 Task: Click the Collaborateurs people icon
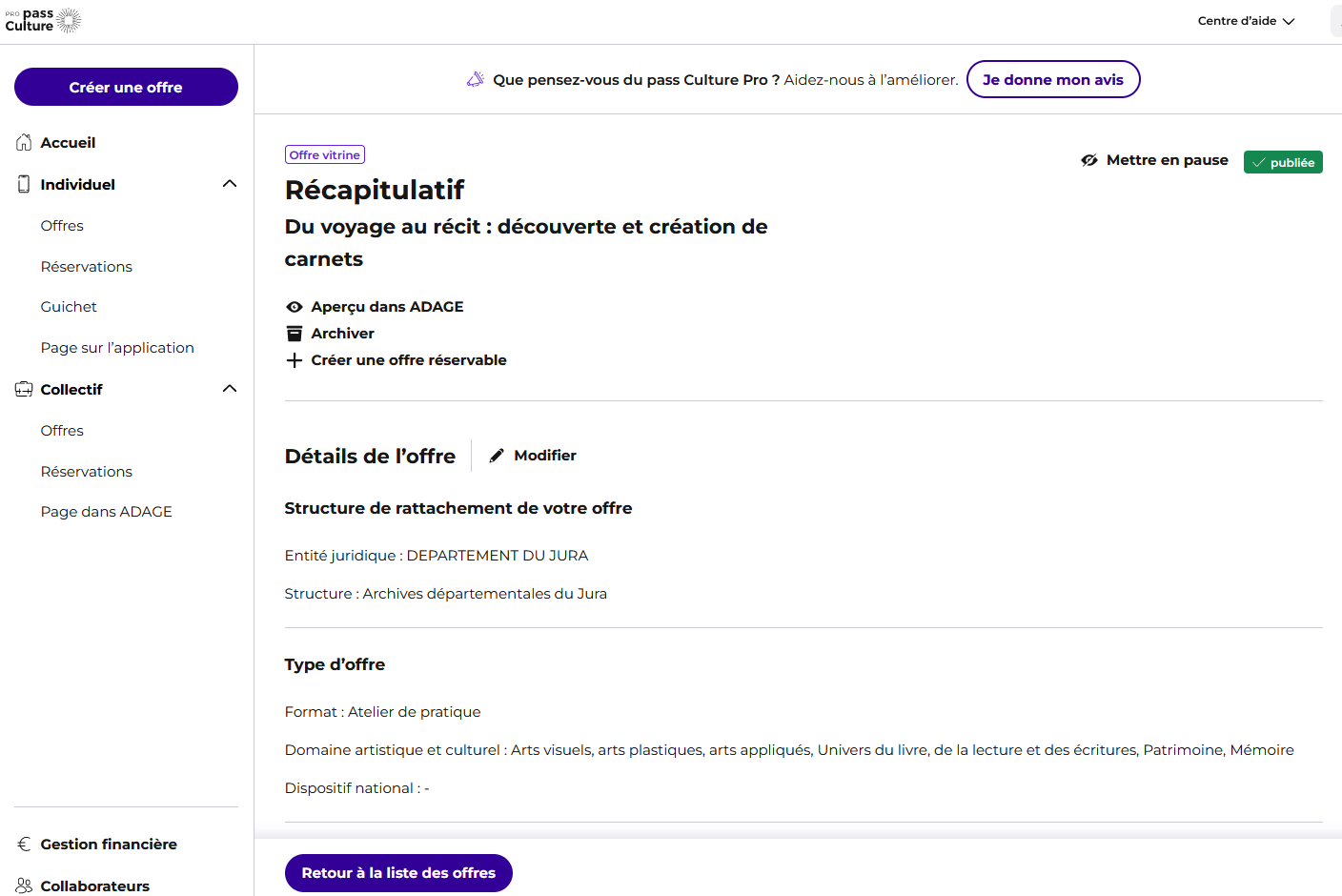pos(24,886)
